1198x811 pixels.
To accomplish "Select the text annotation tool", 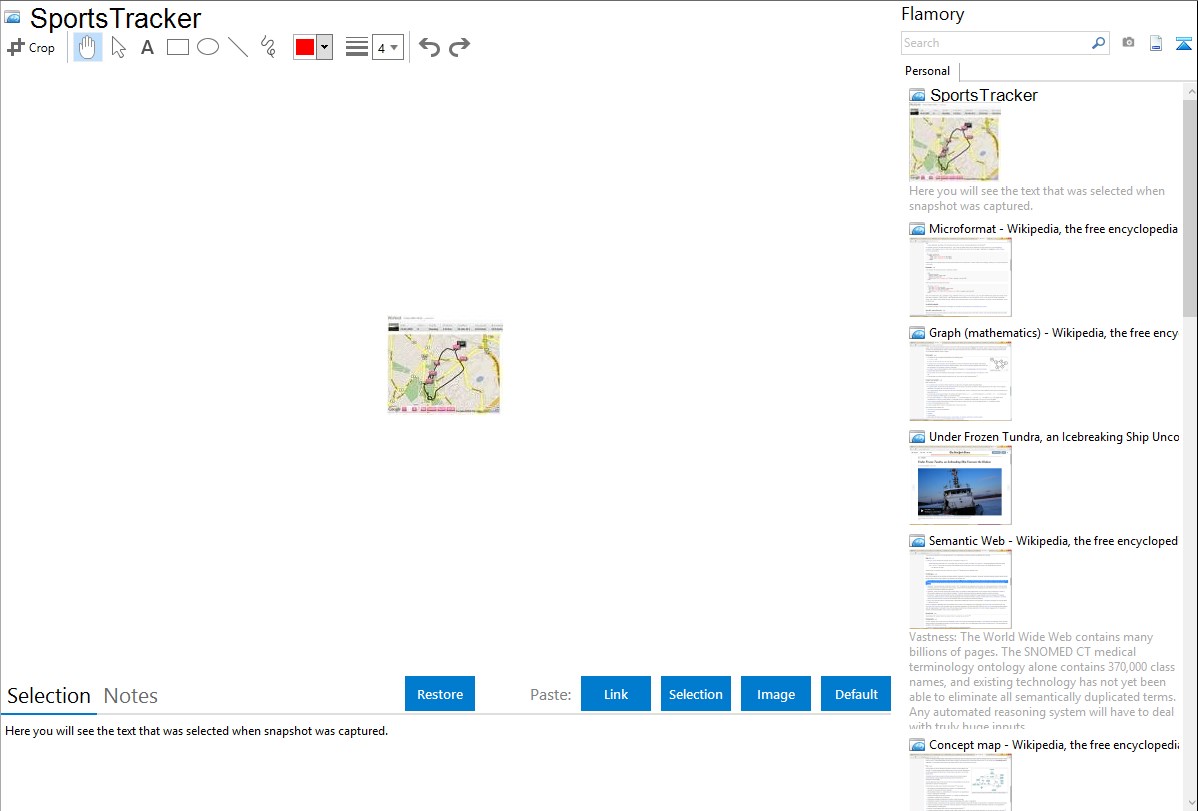I will tap(147, 47).
